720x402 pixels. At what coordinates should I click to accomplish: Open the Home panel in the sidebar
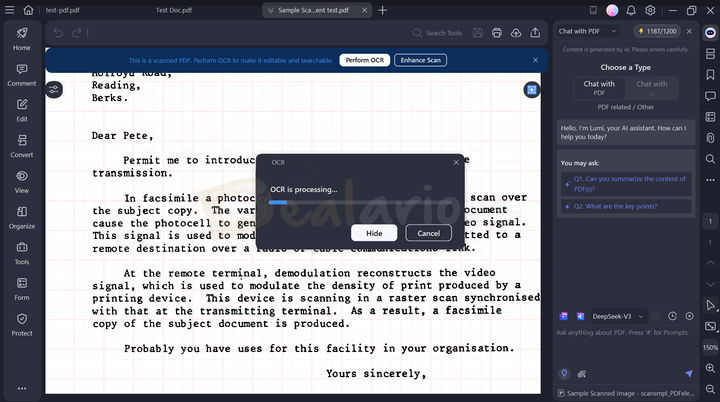coord(22,39)
